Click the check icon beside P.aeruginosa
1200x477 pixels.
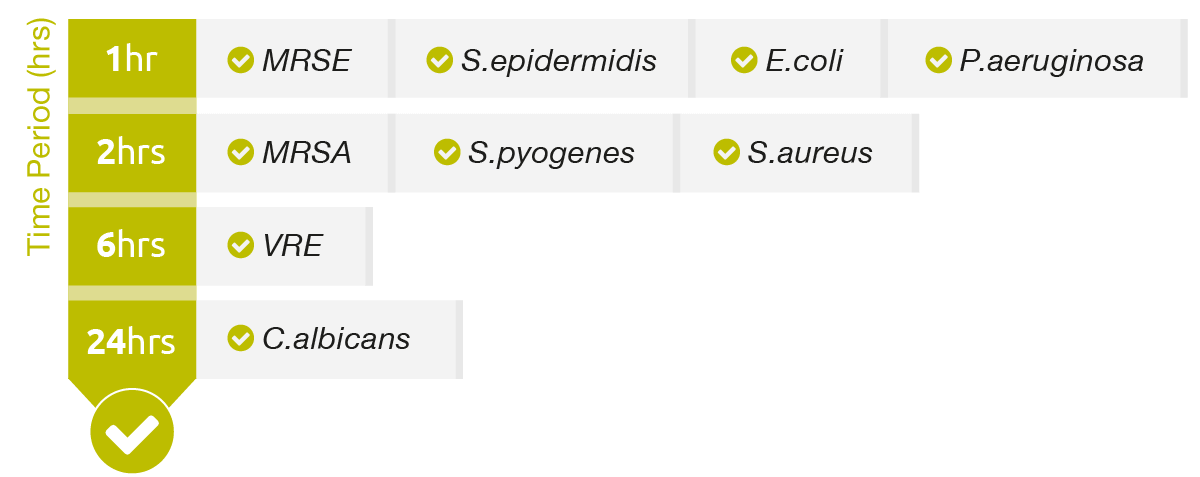coord(938,60)
